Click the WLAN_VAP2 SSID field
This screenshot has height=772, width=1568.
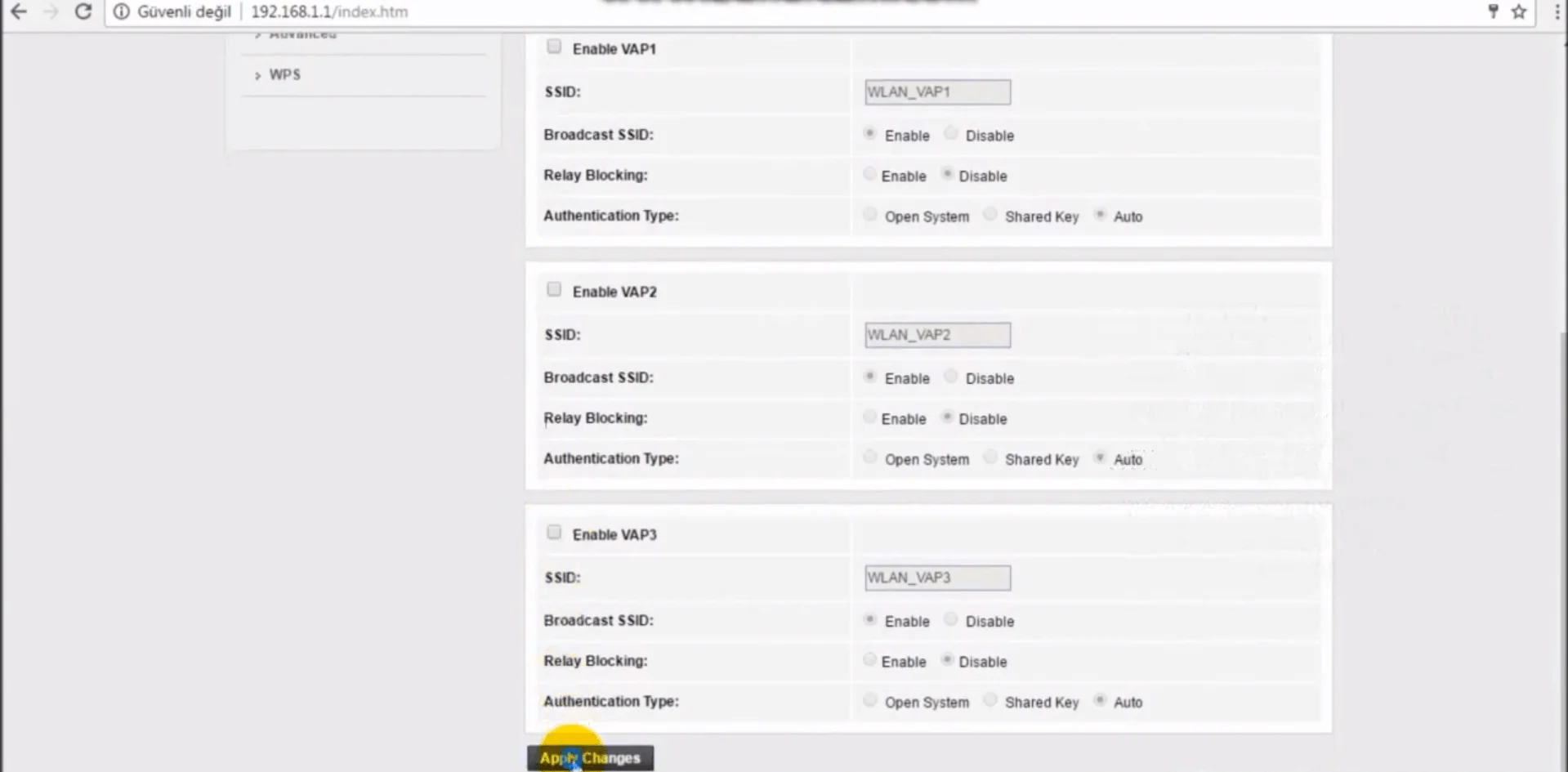[937, 334]
